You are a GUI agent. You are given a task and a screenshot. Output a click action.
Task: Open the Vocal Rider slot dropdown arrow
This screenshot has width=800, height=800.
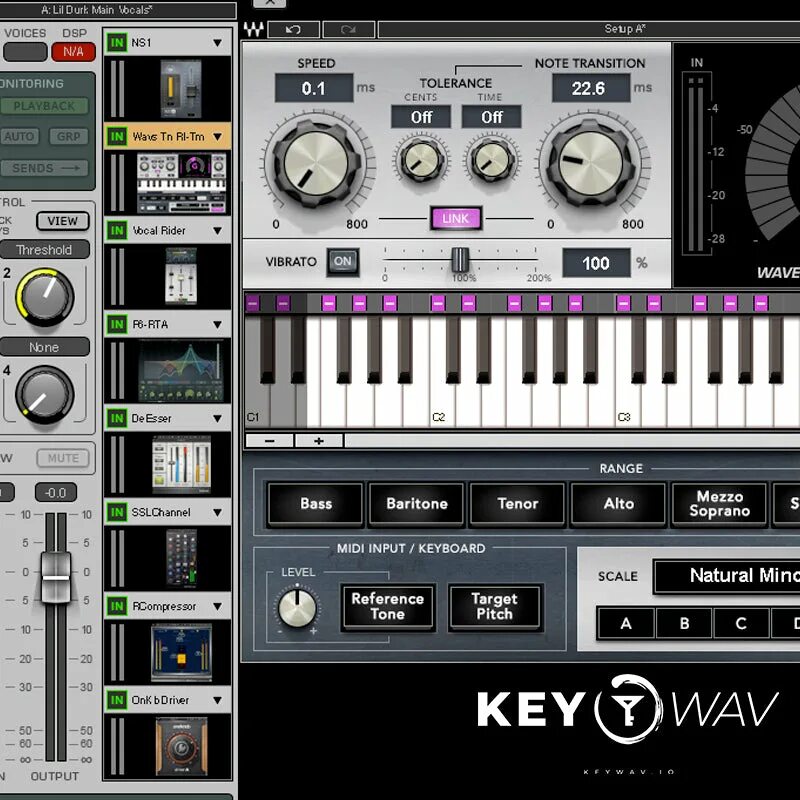217,231
